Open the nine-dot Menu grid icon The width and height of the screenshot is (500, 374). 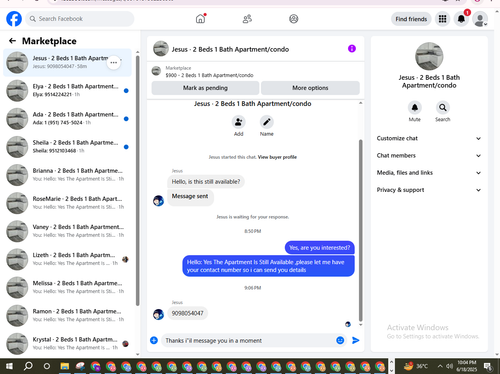click(x=442, y=19)
